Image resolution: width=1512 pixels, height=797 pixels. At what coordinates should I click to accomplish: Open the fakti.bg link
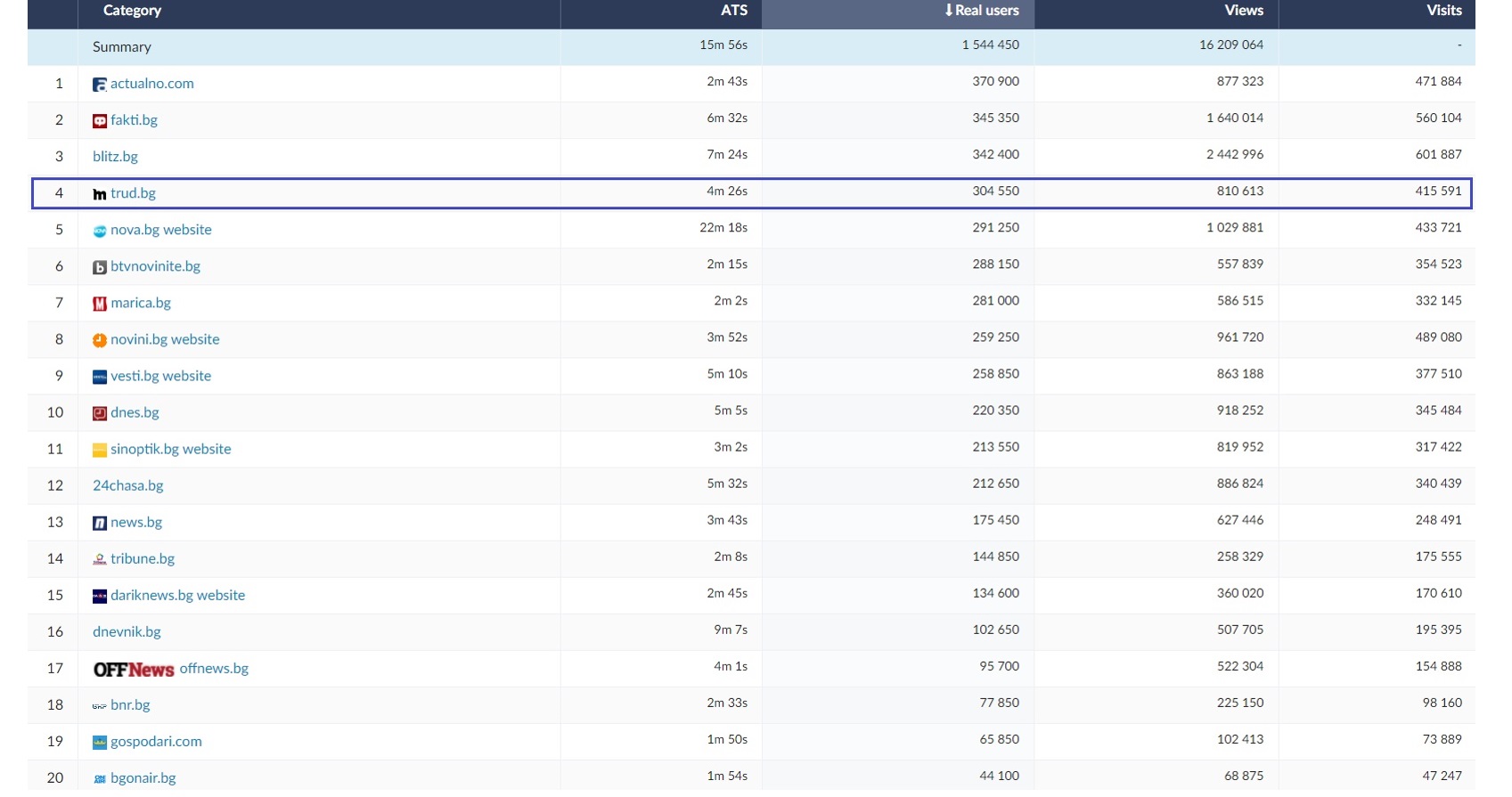pyautogui.click(x=134, y=120)
